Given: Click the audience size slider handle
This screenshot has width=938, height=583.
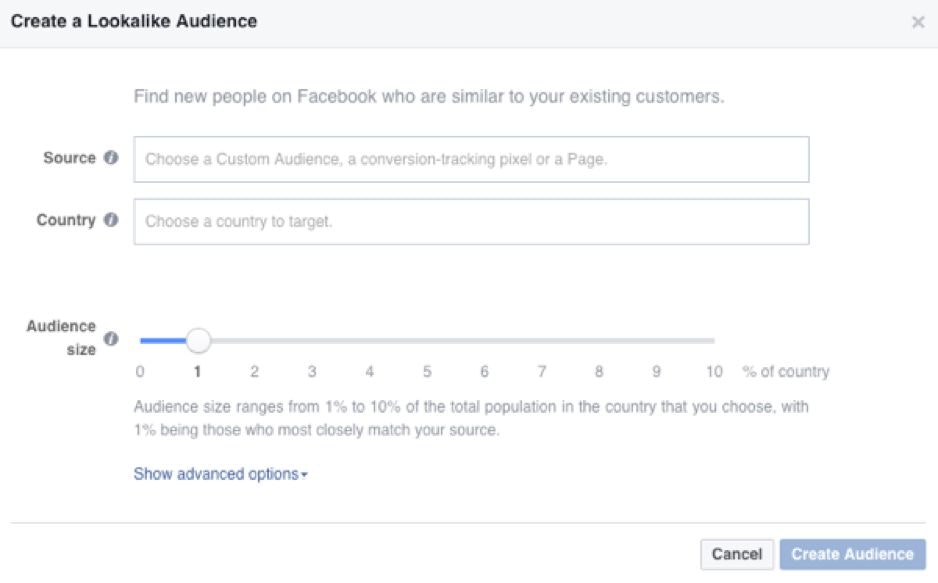Looking at the screenshot, I should pyautogui.click(x=198, y=340).
